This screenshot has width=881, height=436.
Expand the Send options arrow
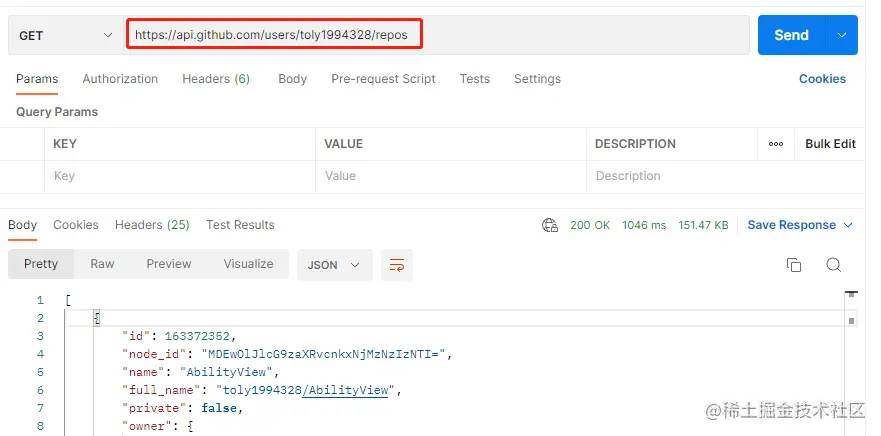point(842,35)
